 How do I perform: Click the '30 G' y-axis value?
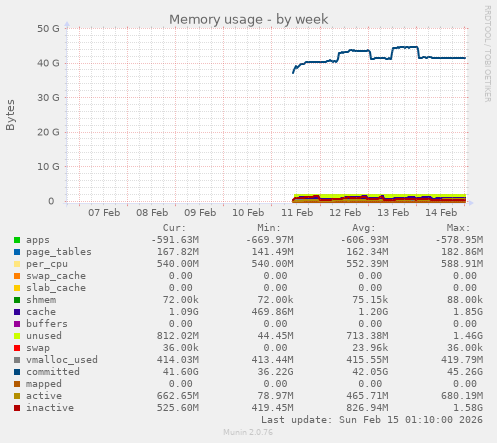click(x=48, y=98)
